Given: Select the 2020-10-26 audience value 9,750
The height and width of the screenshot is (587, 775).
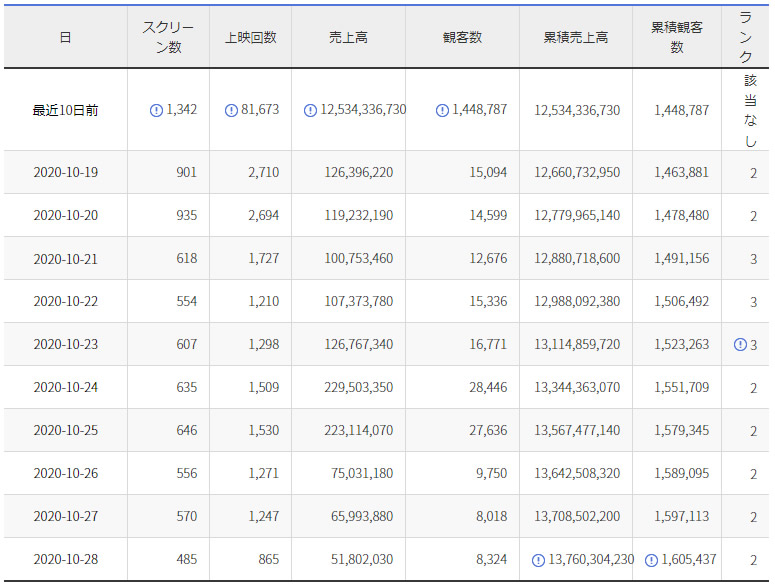Looking at the screenshot, I should (489, 474).
